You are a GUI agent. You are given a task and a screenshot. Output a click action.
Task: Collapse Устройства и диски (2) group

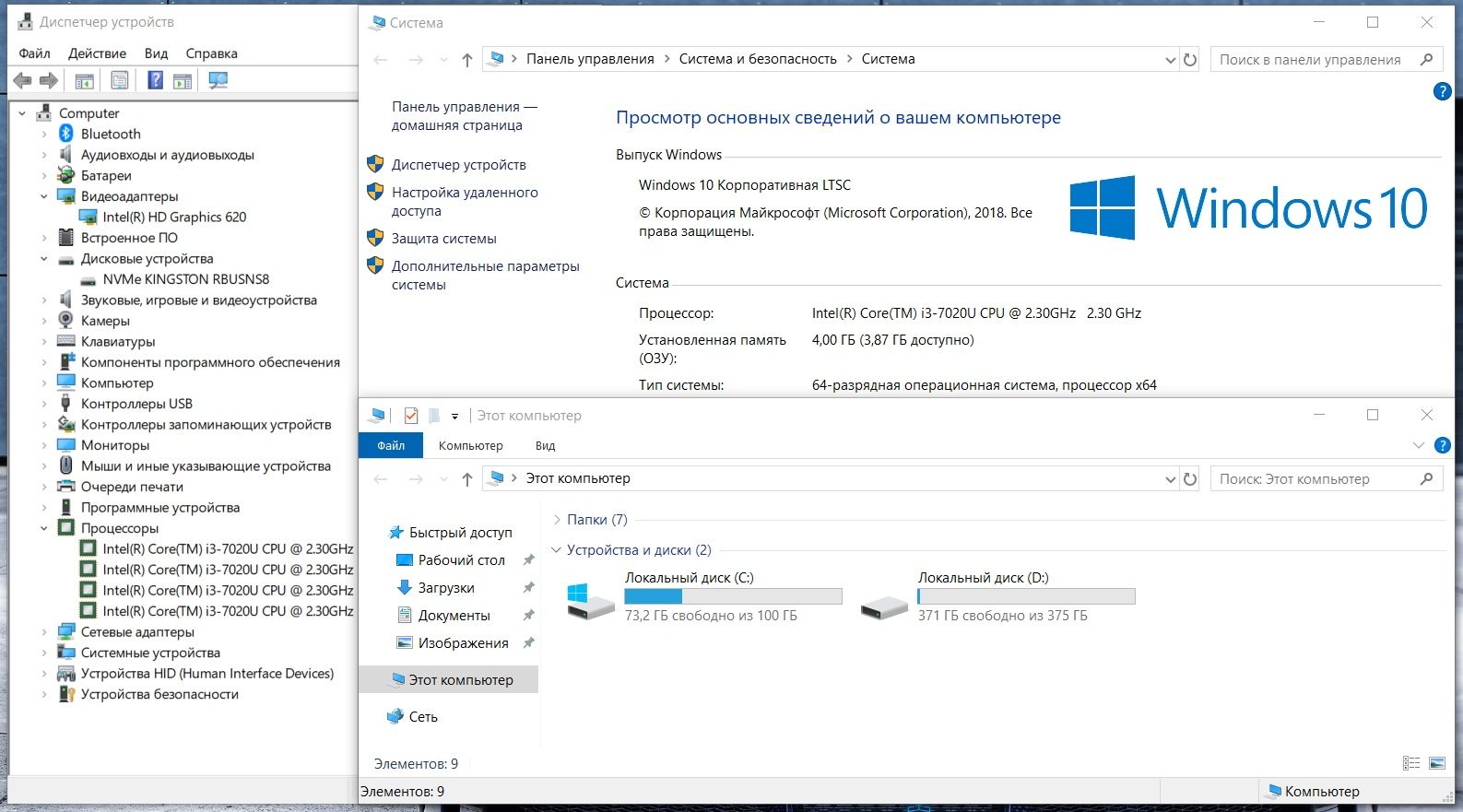[557, 550]
